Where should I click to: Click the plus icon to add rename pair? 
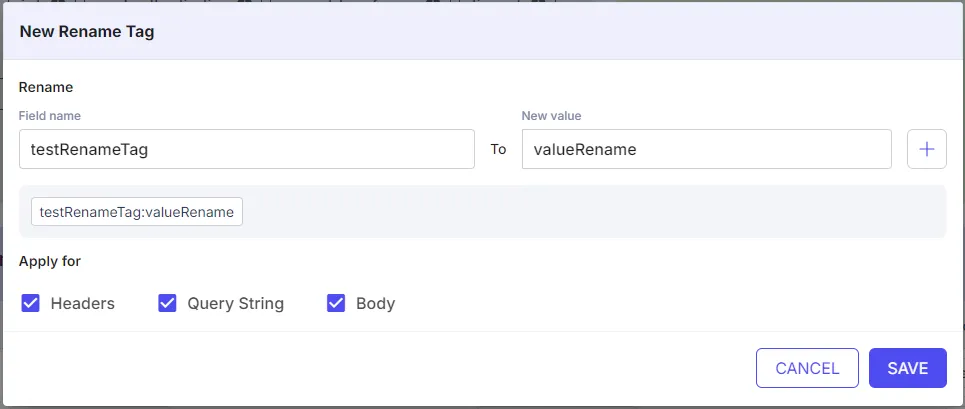tap(926, 149)
